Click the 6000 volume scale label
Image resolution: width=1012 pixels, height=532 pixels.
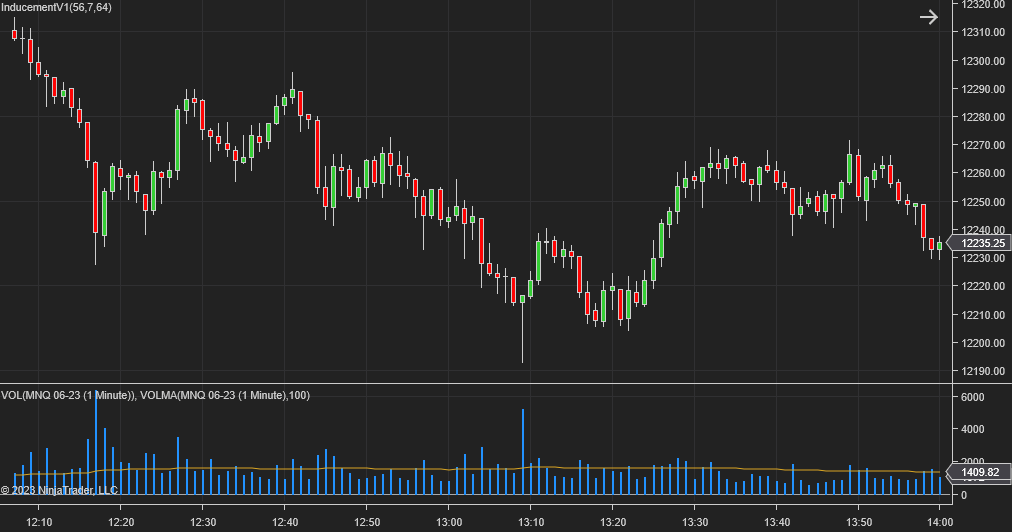click(971, 397)
